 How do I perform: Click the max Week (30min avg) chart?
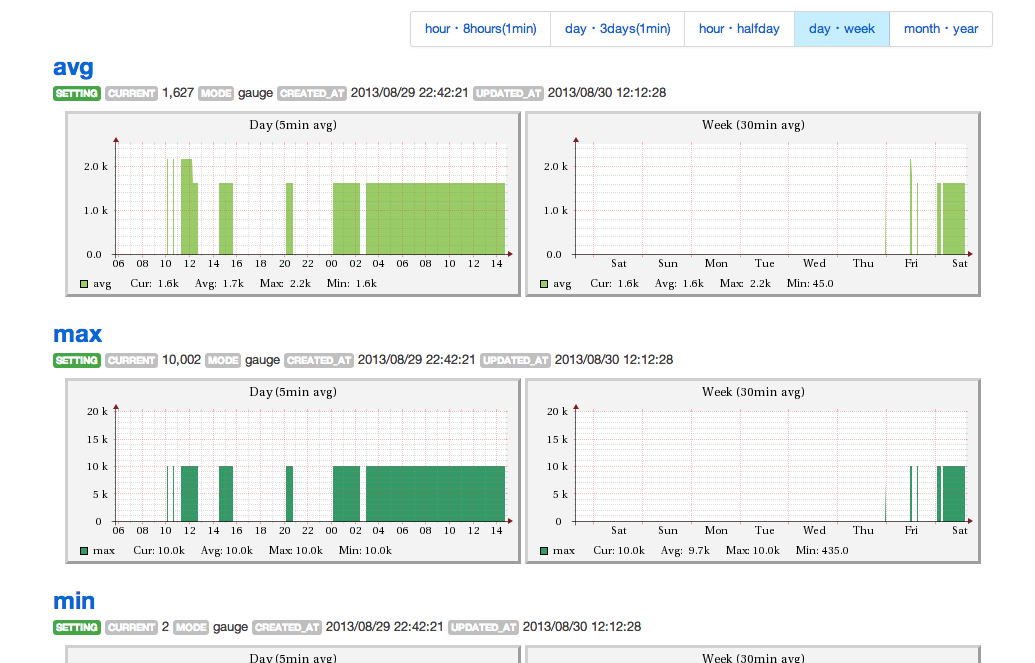click(x=753, y=471)
